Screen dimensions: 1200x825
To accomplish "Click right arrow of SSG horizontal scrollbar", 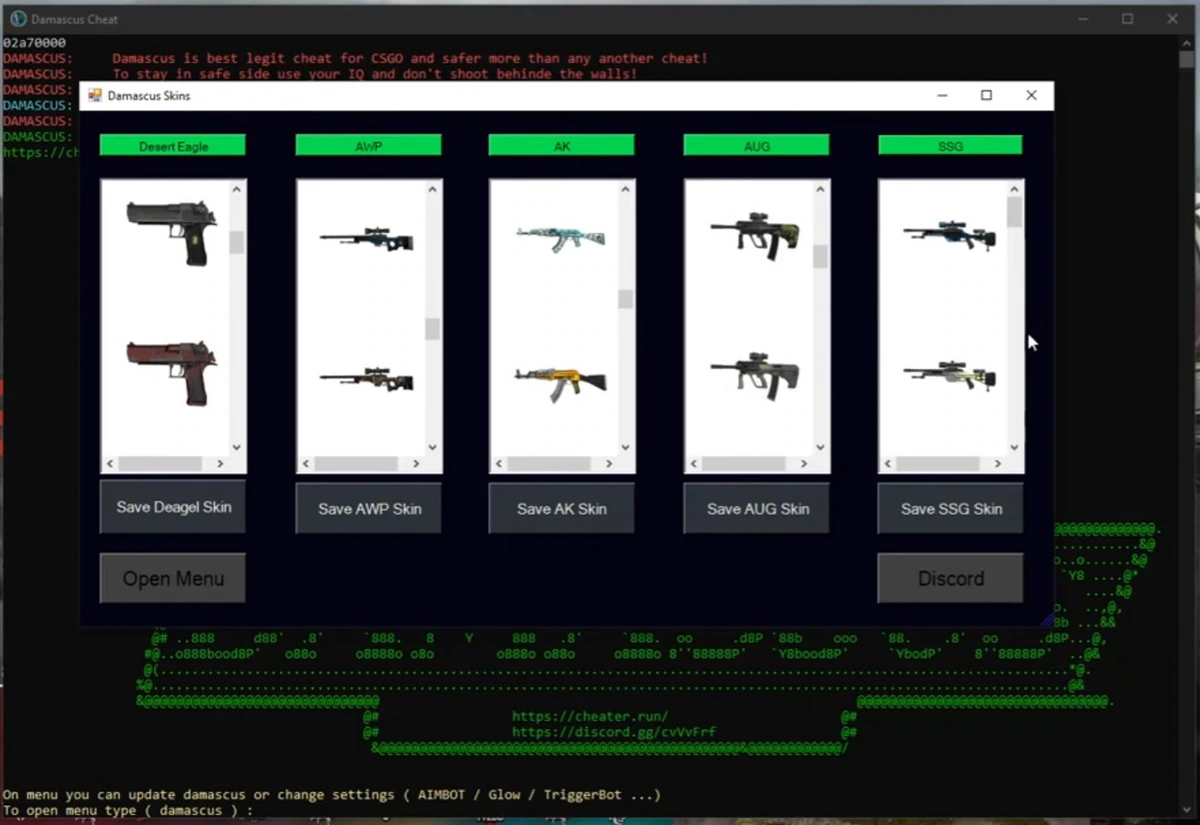I will point(998,464).
